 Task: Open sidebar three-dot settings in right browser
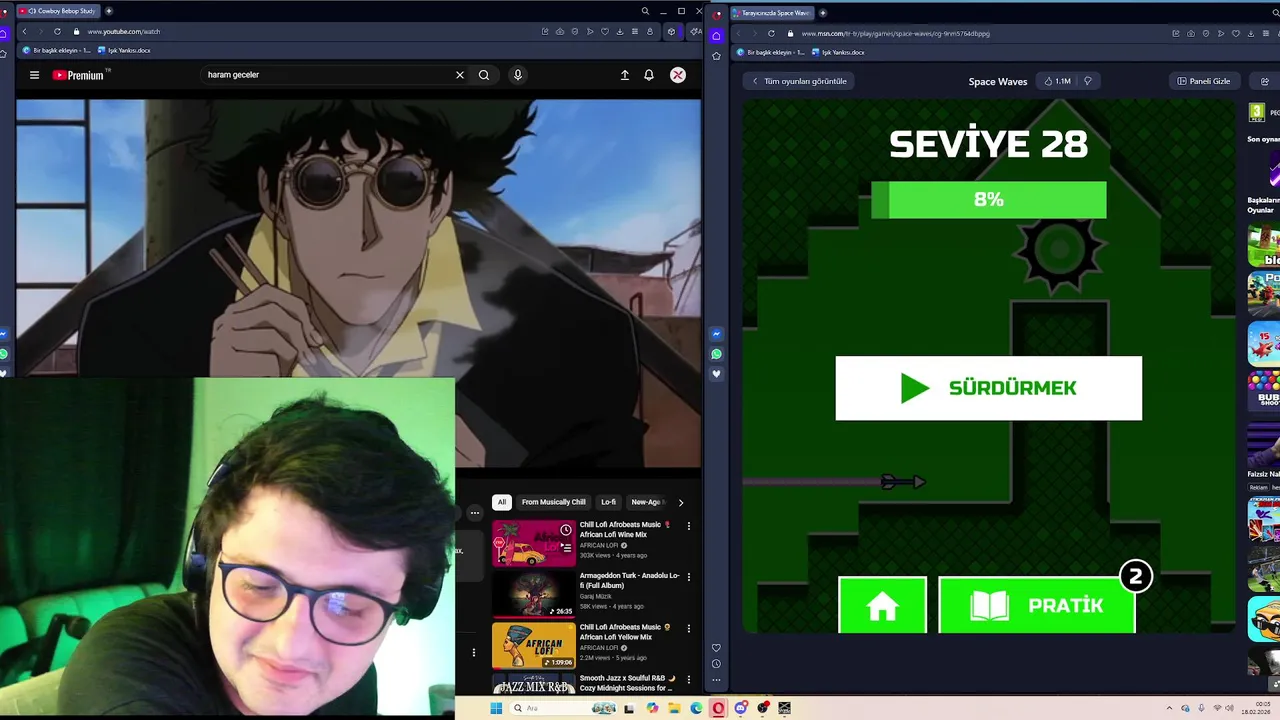point(716,680)
